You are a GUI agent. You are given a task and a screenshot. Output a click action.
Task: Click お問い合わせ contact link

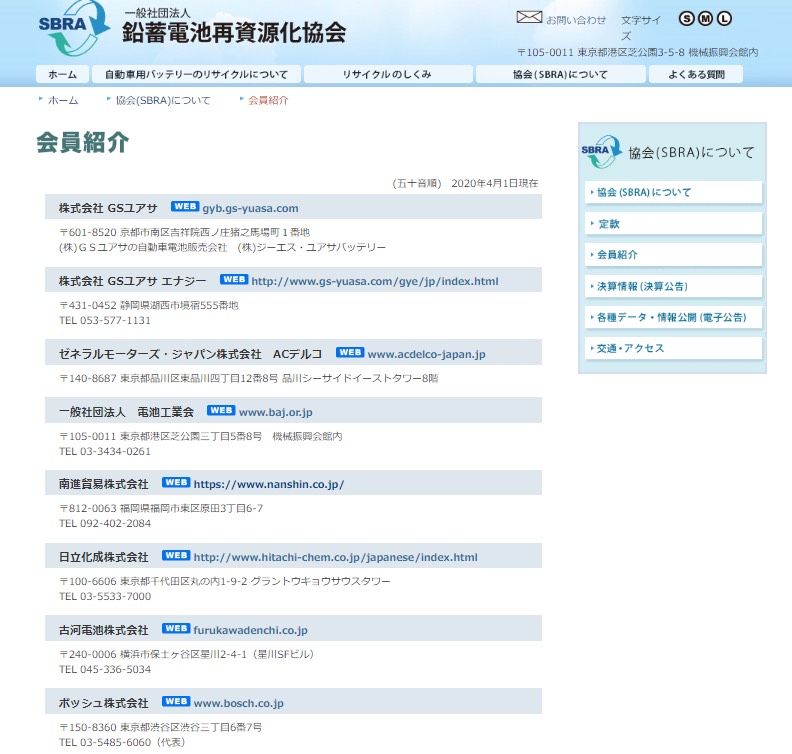(x=576, y=20)
